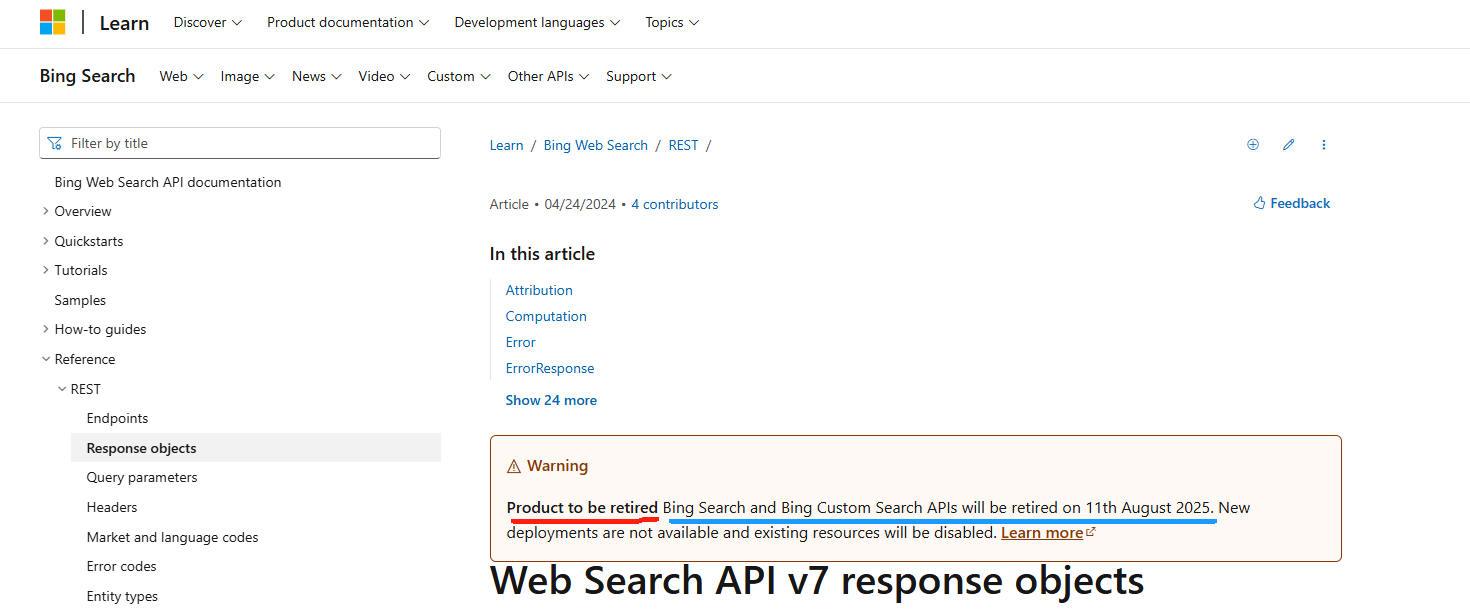Viewport: 1470px width, 613px height.
Task: Open the Video menu
Action: (384, 76)
